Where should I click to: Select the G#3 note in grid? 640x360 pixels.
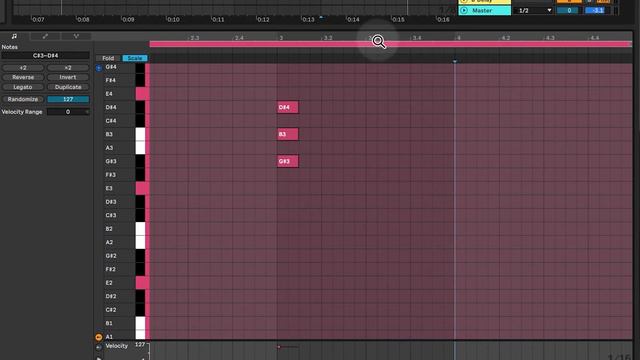coord(288,161)
